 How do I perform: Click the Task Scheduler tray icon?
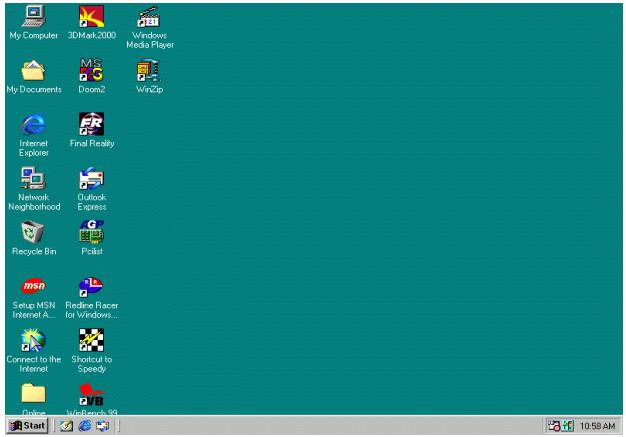click(x=554, y=426)
